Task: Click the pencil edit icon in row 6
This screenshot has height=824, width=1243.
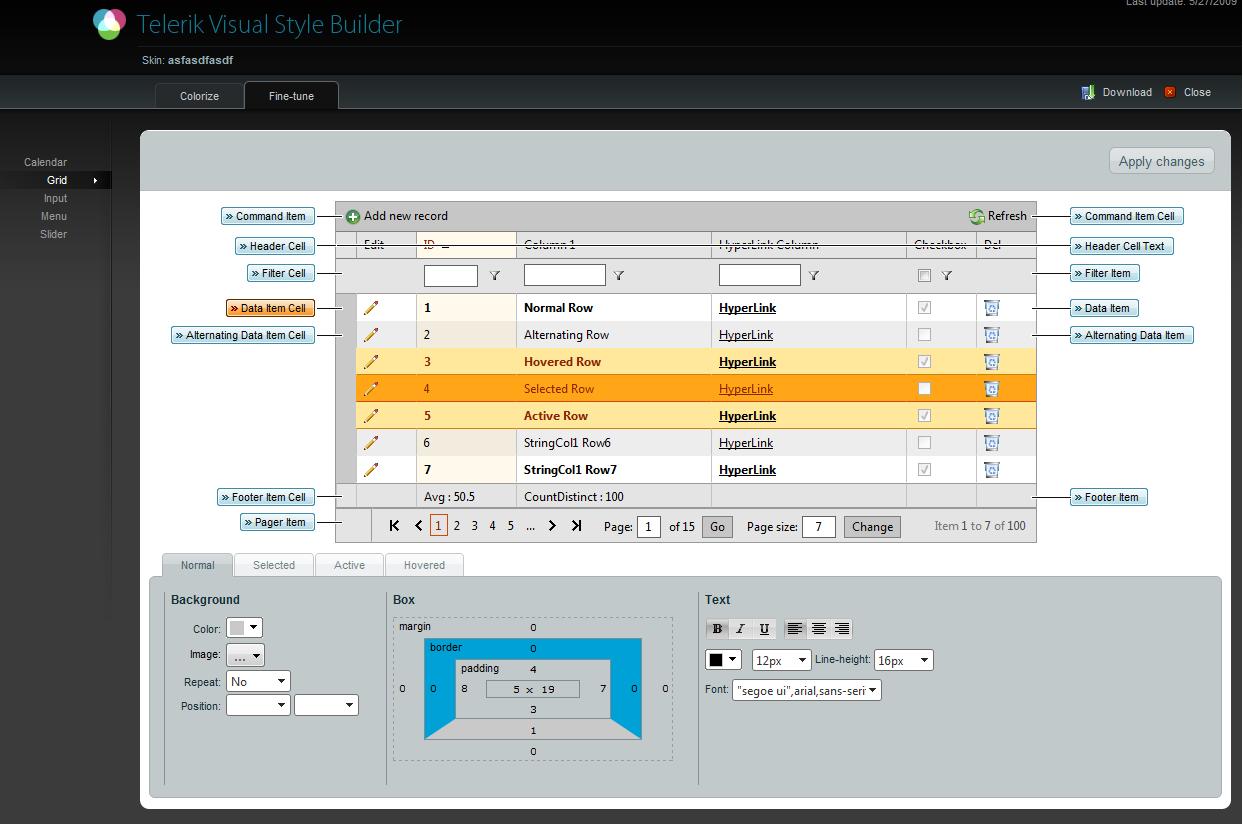Action: [371, 443]
